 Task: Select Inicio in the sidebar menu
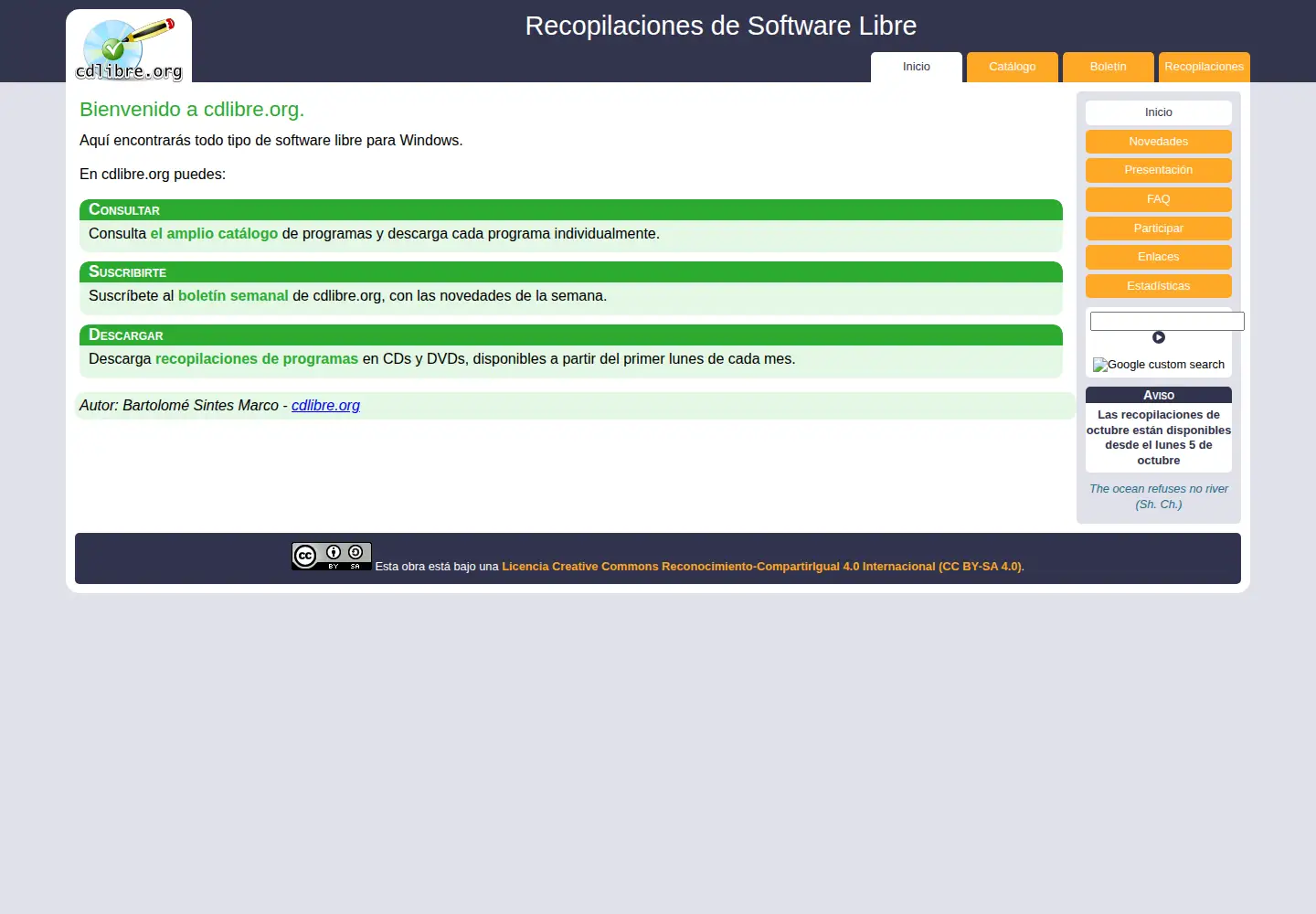pos(1159,112)
